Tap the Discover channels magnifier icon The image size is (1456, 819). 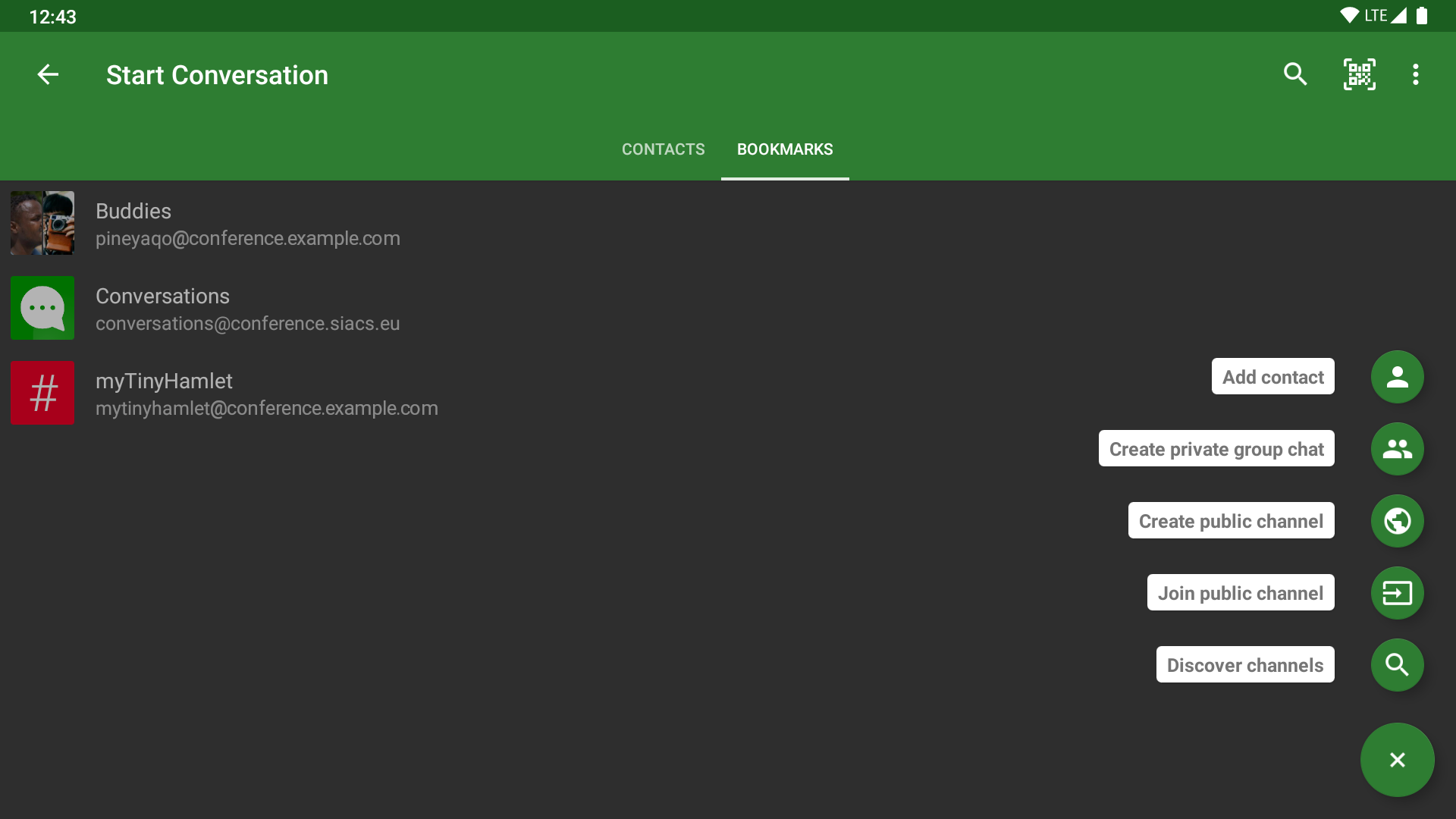(1397, 665)
